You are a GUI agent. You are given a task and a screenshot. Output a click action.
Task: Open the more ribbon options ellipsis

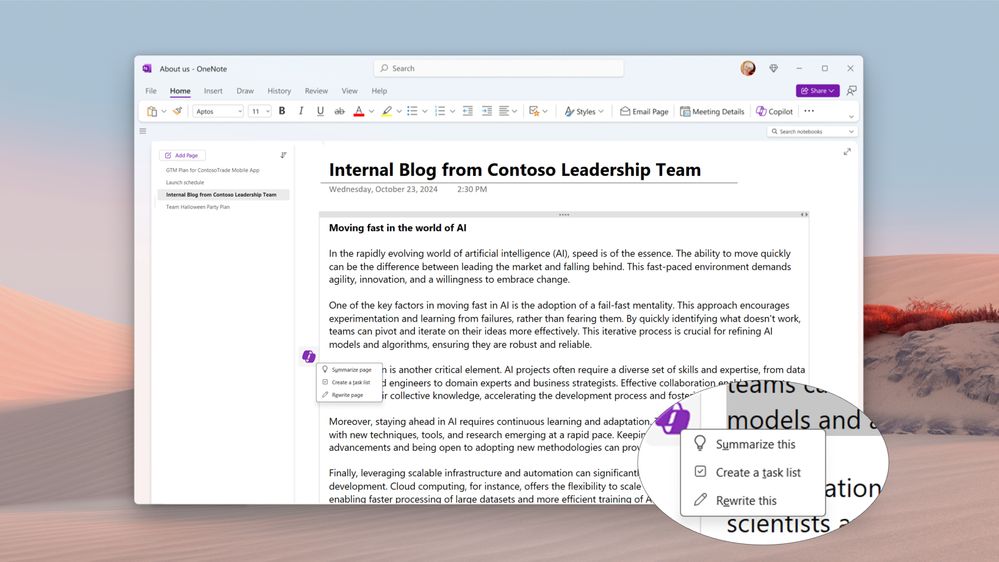point(809,111)
